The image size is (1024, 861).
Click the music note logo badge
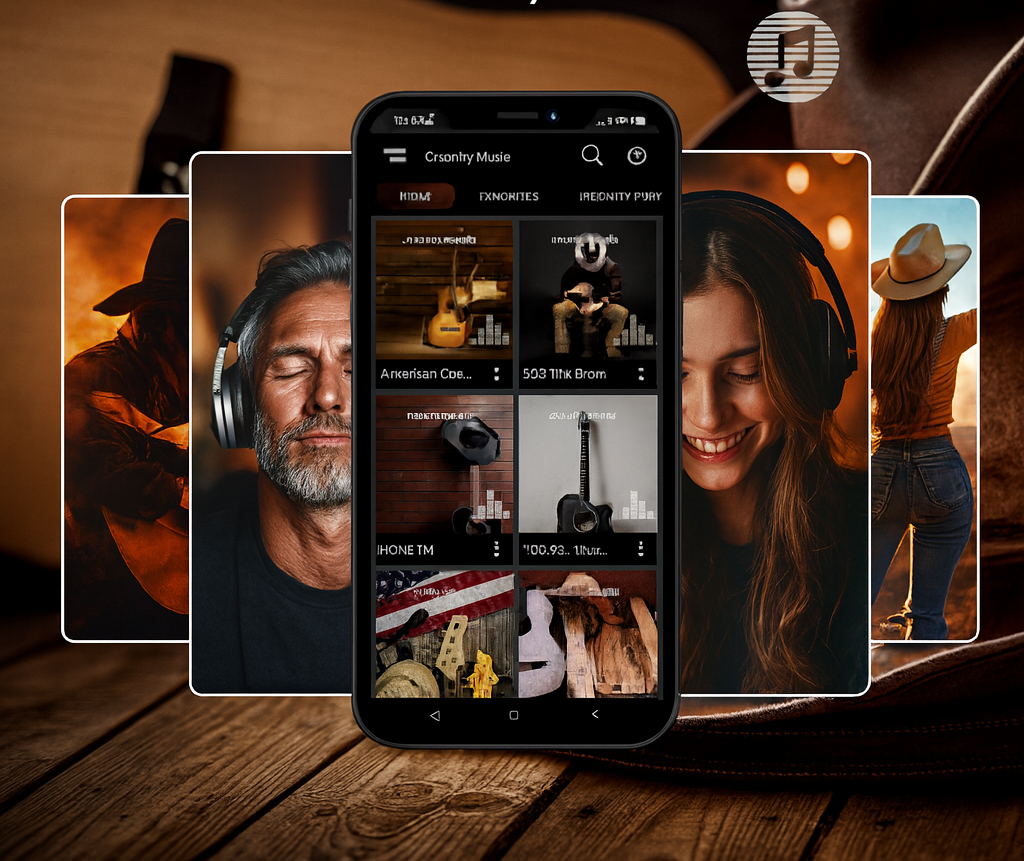coord(792,57)
